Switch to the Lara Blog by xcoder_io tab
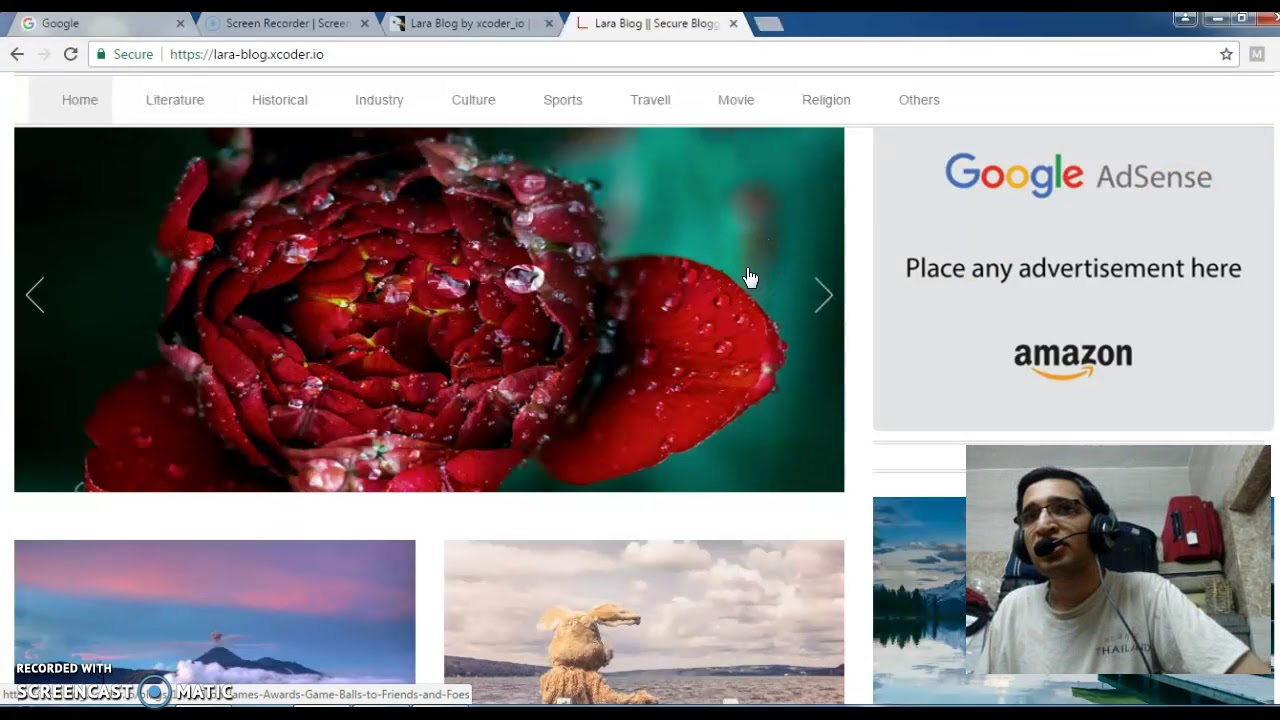1280x720 pixels. pyautogui.click(x=465, y=23)
